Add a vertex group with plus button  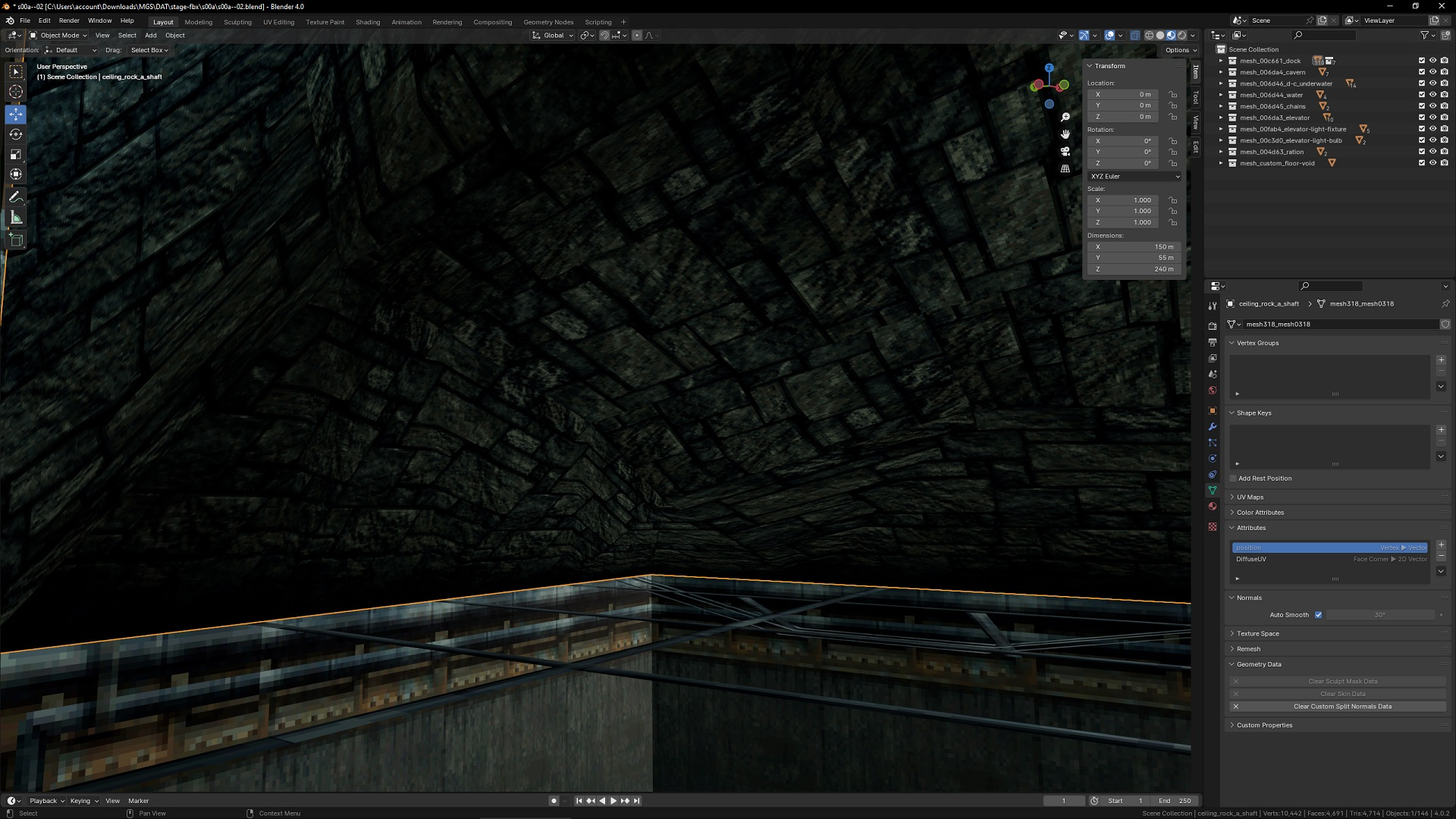pos(1441,360)
